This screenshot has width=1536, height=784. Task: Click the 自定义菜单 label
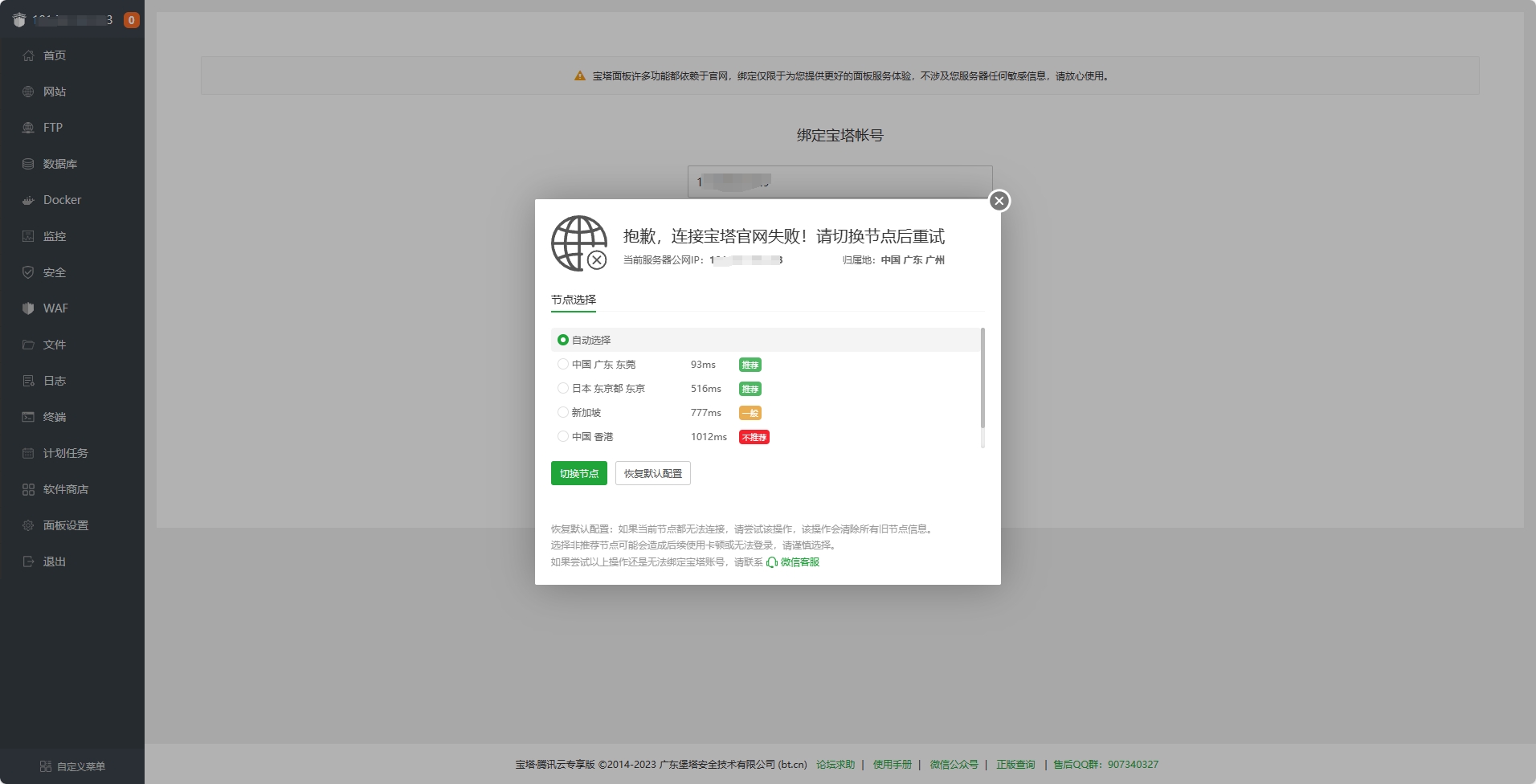click(81, 766)
